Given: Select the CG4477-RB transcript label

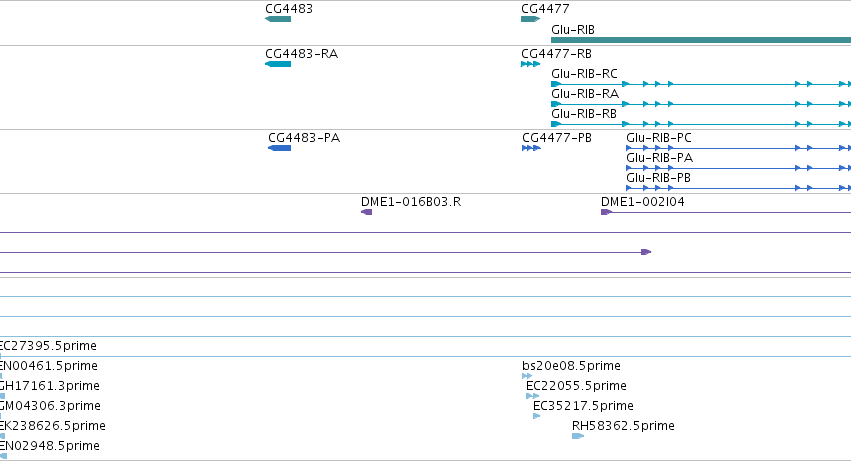Looking at the screenshot, I should pyautogui.click(x=556, y=54).
